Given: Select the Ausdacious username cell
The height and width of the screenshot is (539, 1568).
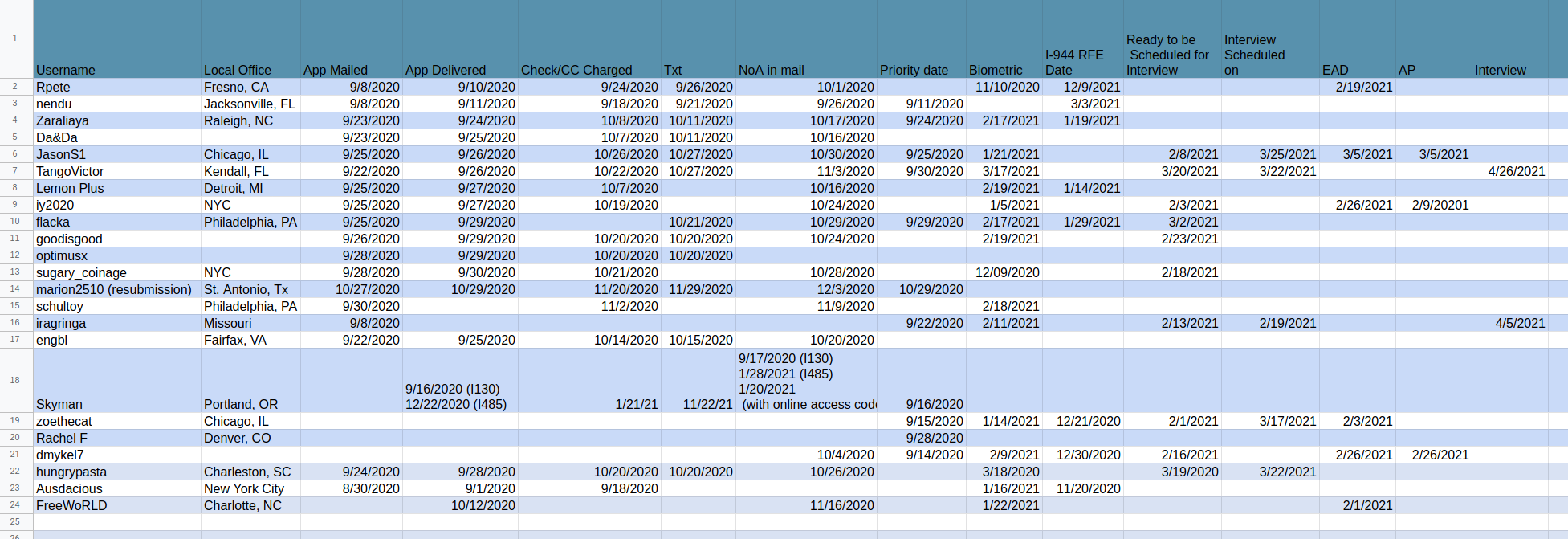Looking at the screenshot, I should coord(117,488).
